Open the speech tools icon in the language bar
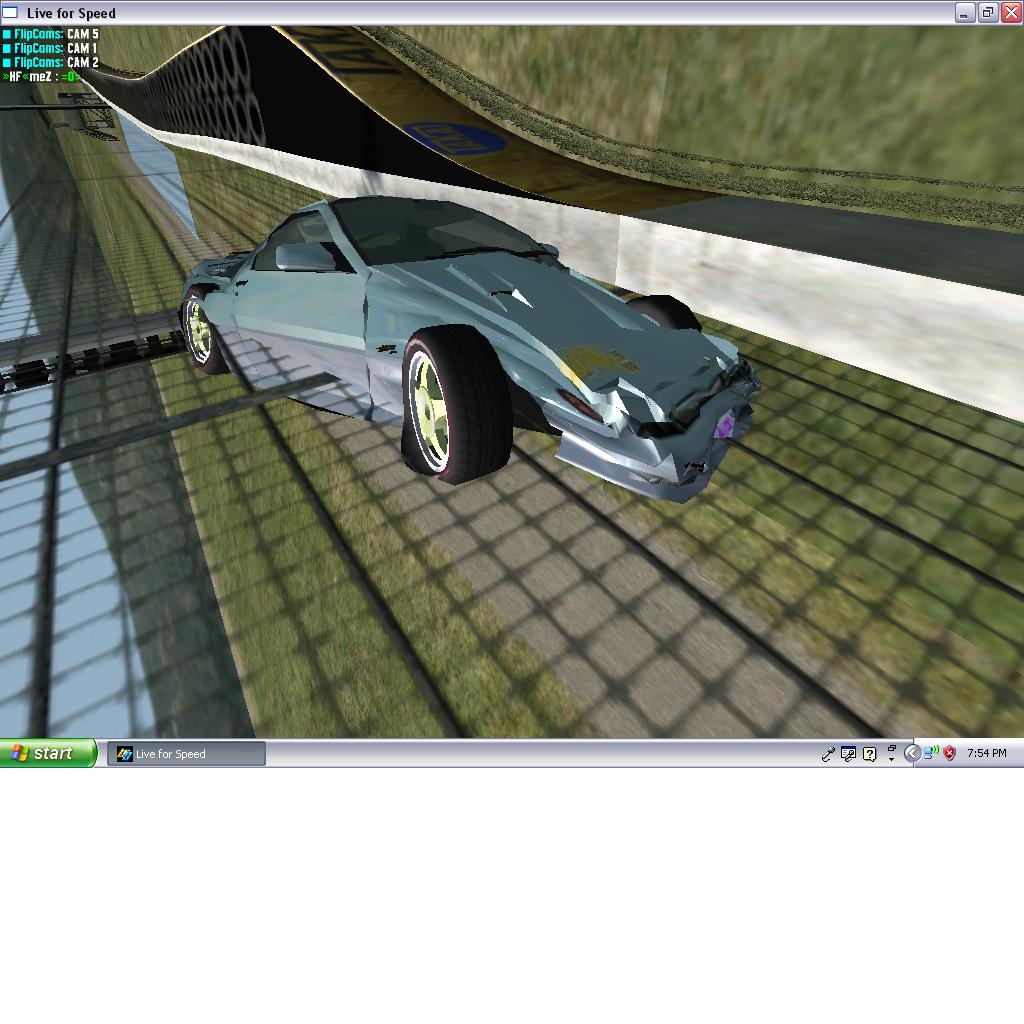Screen dimensions: 1024x1024 coord(848,754)
